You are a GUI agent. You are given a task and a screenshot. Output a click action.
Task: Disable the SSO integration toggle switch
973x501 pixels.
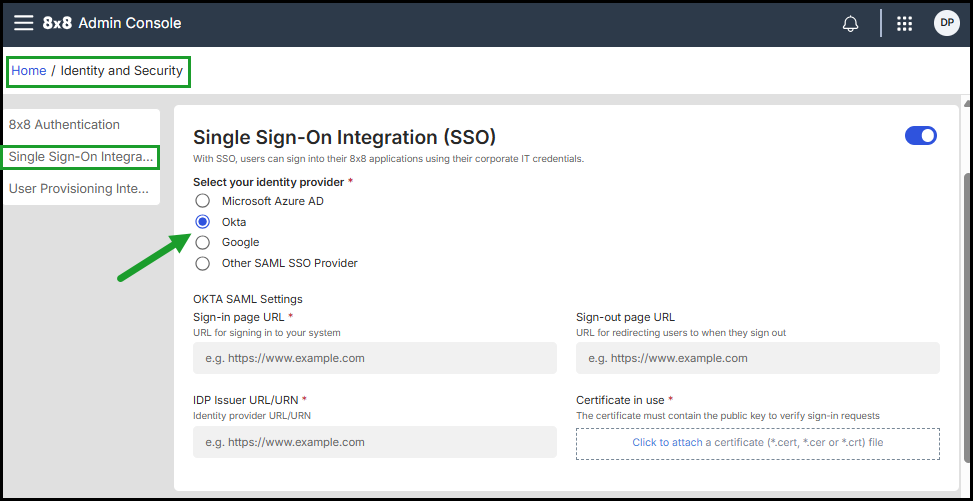click(x=920, y=135)
